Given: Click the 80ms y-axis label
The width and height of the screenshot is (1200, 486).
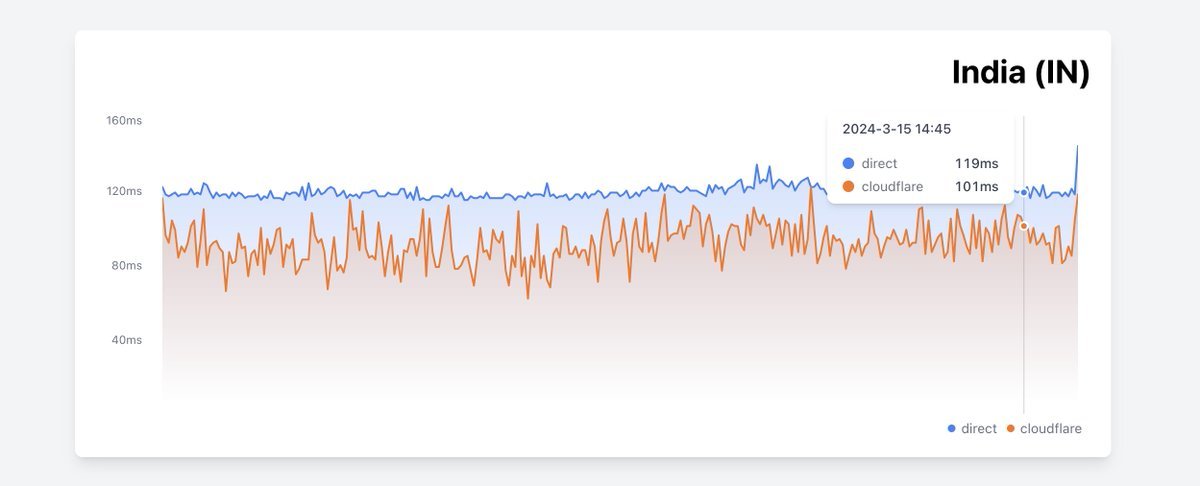Looking at the screenshot, I should point(126,266).
